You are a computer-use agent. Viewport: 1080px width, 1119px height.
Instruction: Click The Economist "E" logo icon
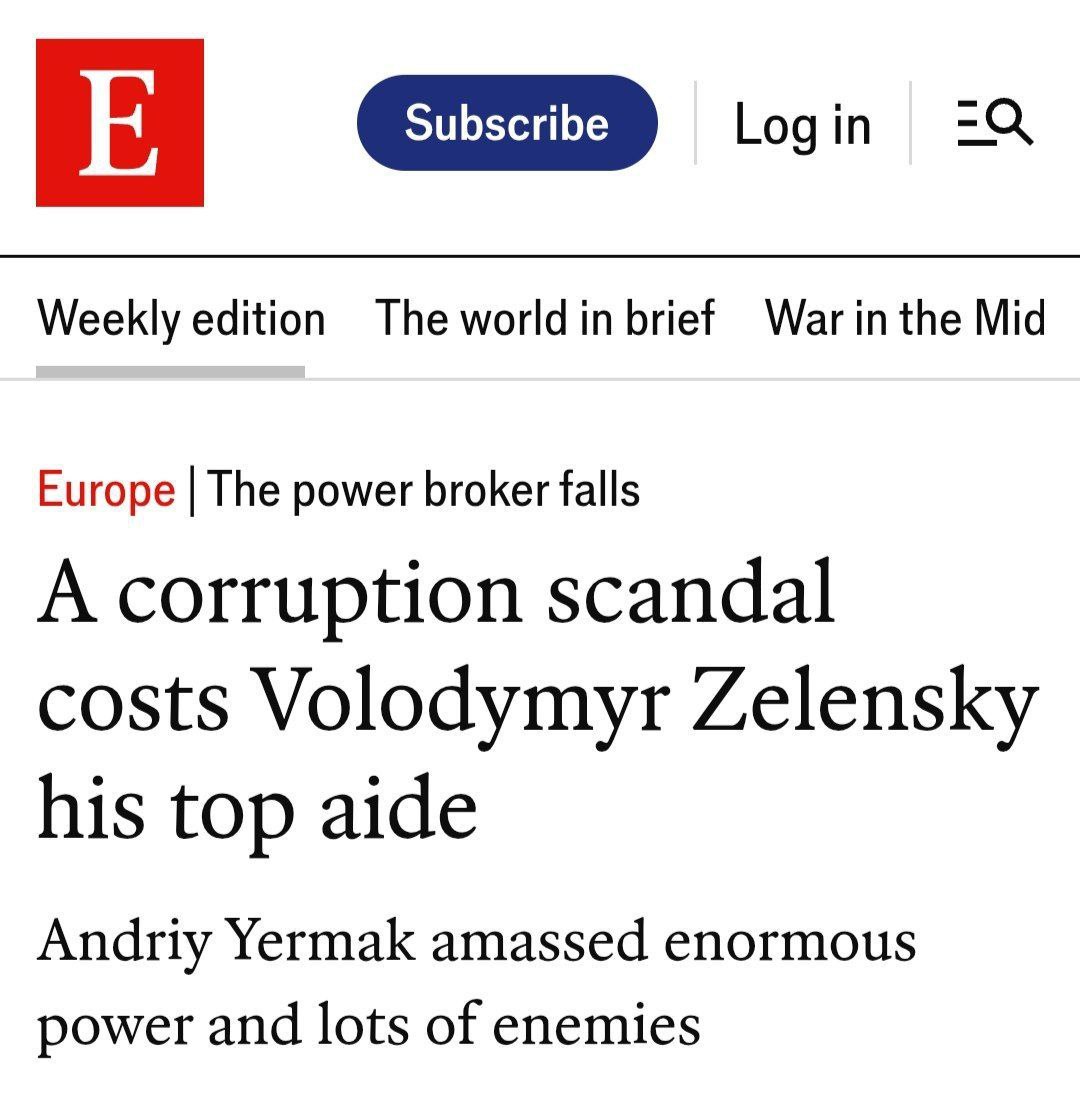pyautogui.click(x=119, y=122)
